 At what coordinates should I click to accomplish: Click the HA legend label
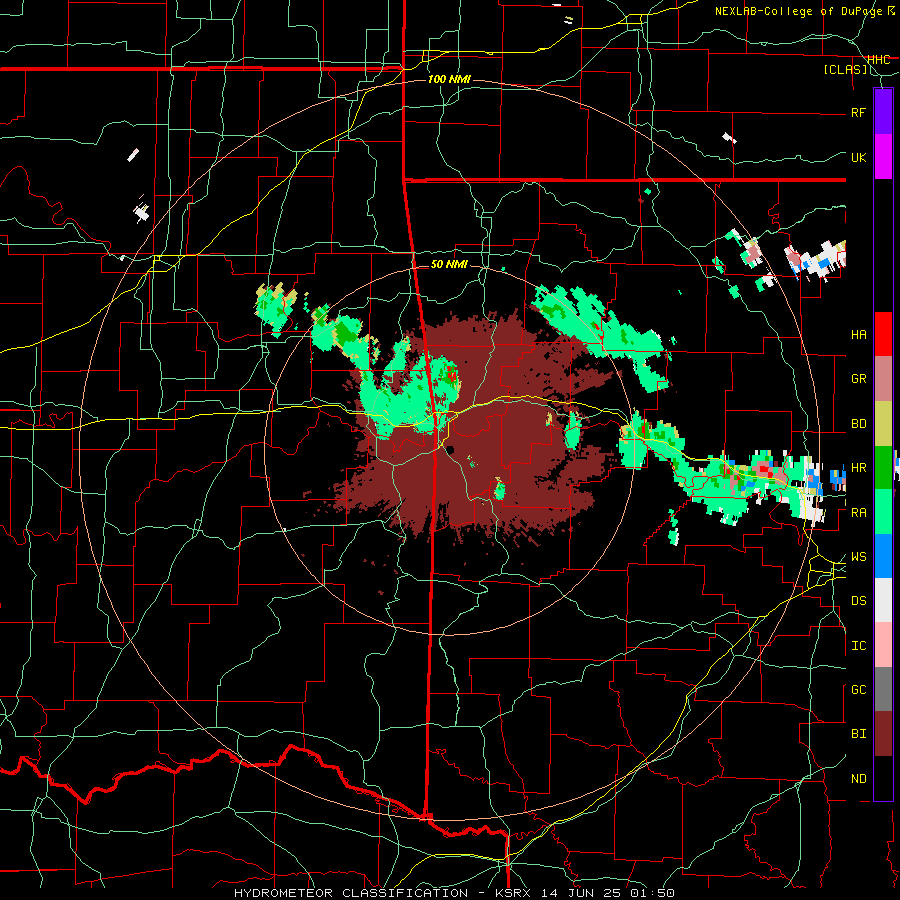(859, 335)
